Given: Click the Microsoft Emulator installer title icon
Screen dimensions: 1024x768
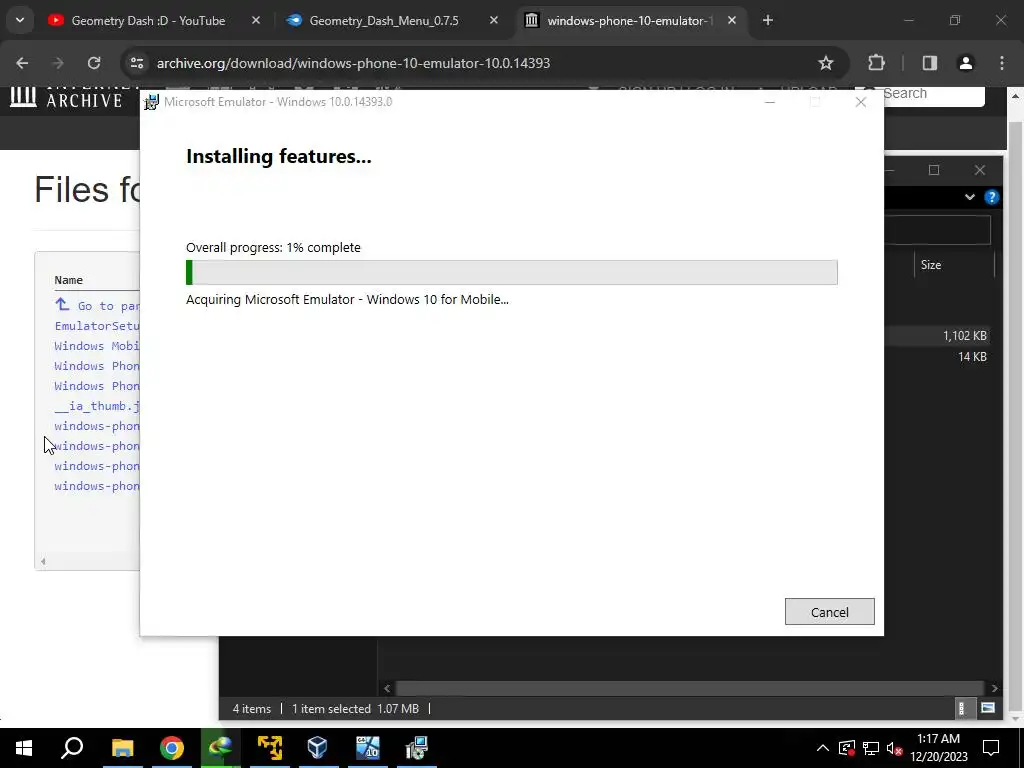Looking at the screenshot, I should point(152,102).
